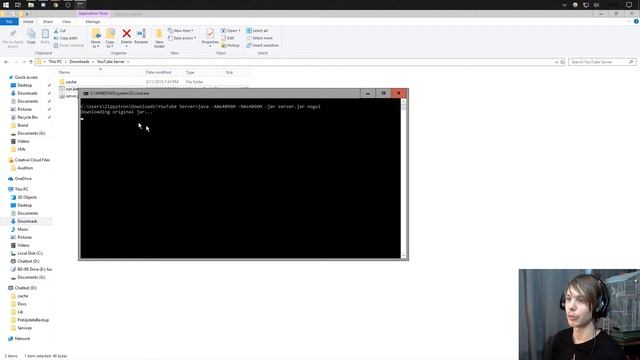Expand the Open dropdown in ribbon
The width and height of the screenshot is (640, 360).
(240, 31)
